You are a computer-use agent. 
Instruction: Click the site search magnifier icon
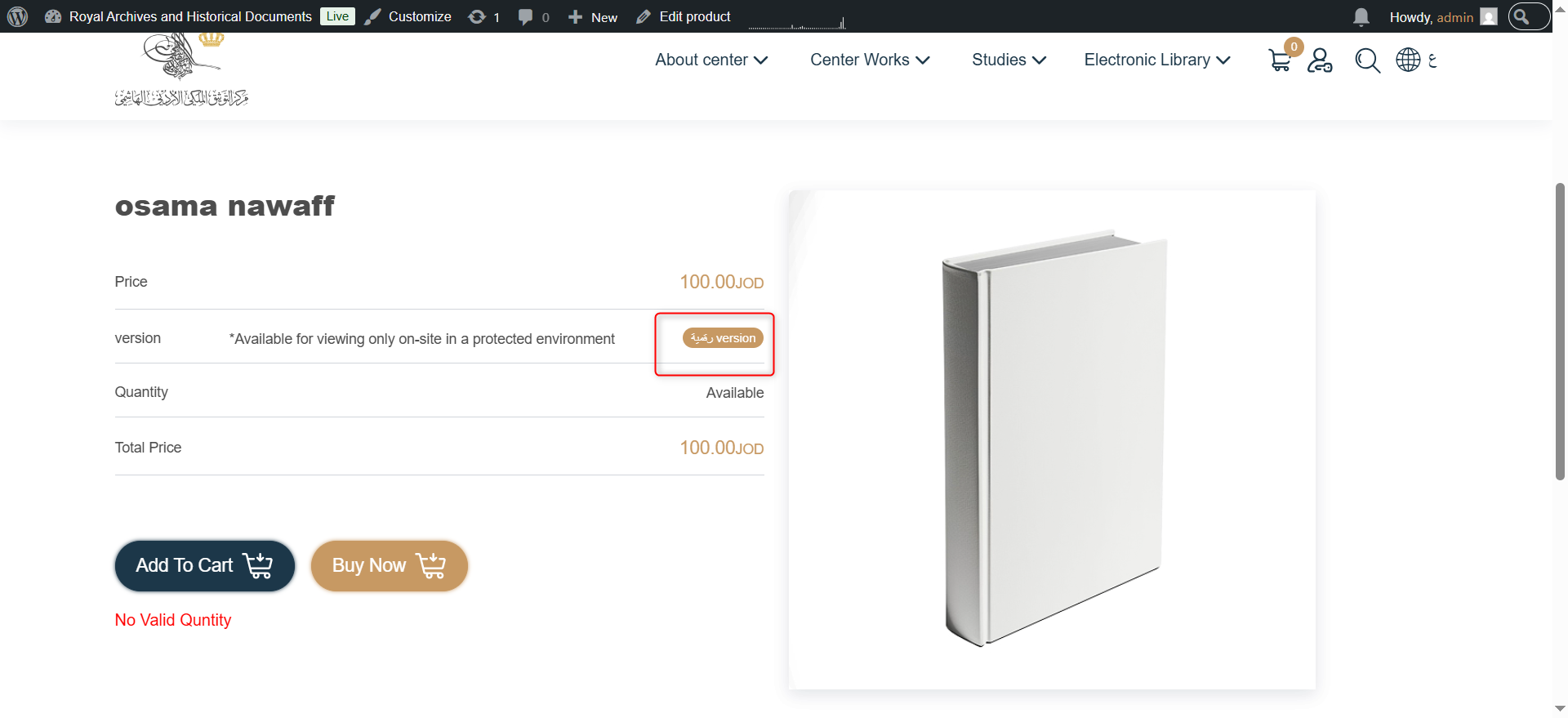(1367, 60)
